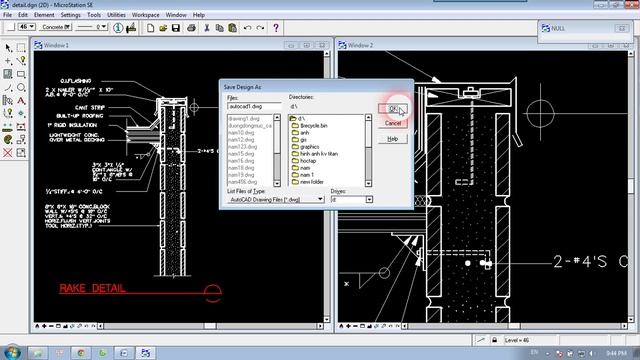Choose the Points tool in left palette
Viewport: 640px width, 360px height.
(x=8, y=61)
